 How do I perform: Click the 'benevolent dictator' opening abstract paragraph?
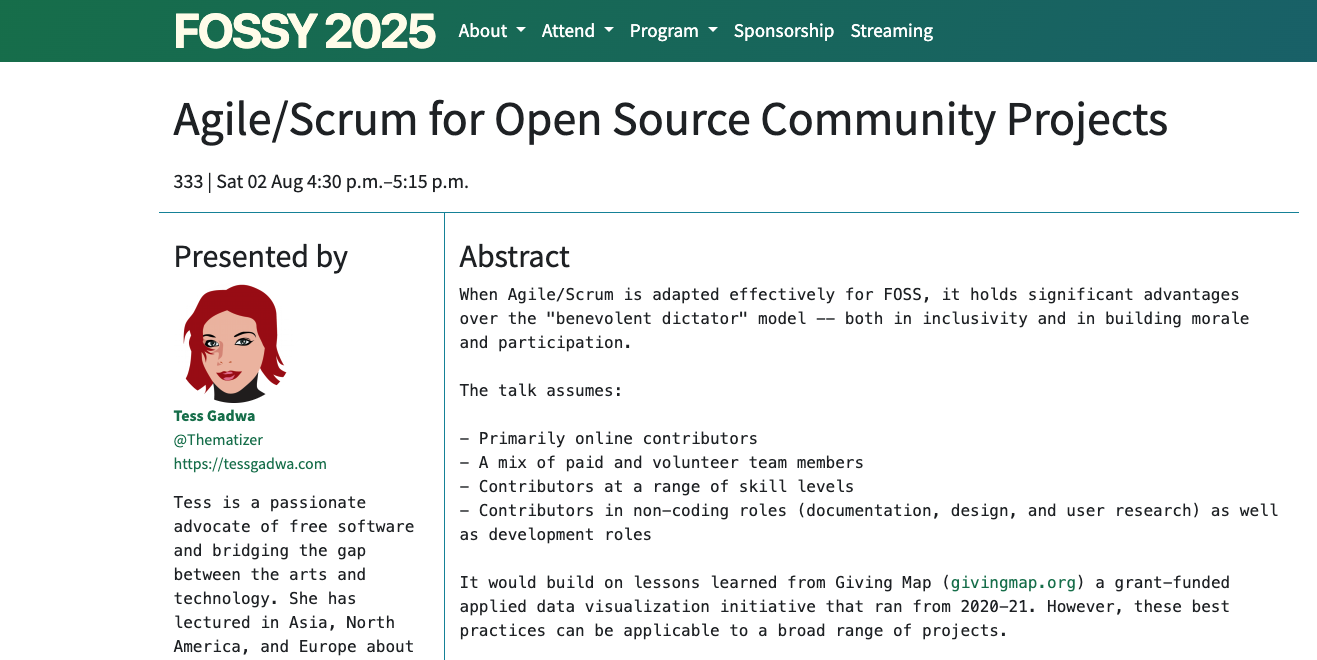tap(855, 318)
